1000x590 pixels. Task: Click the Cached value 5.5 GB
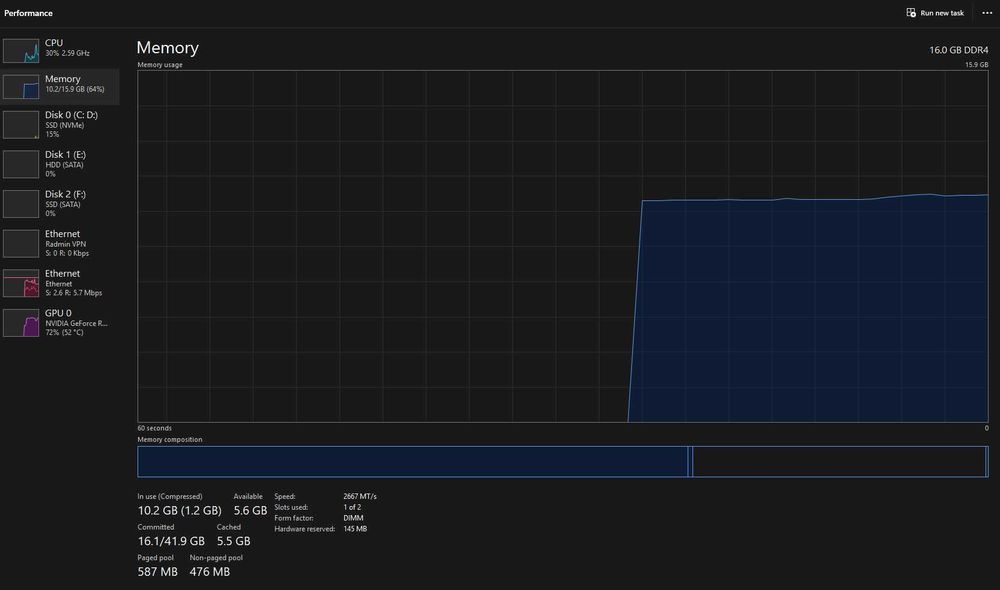(x=233, y=541)
